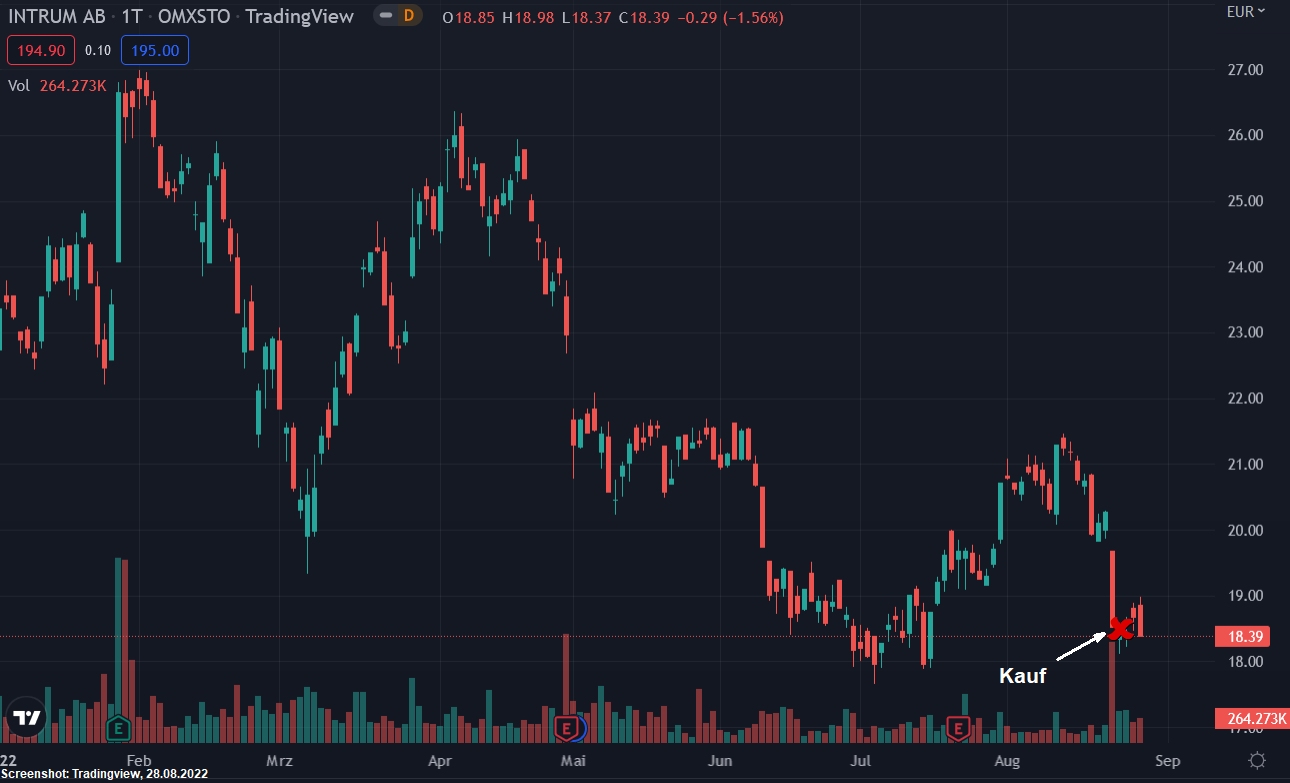Click the 19.00 price axis label
This screenshot has width=1290, height=783.
pyautogui.click(x=1246, y=595)
